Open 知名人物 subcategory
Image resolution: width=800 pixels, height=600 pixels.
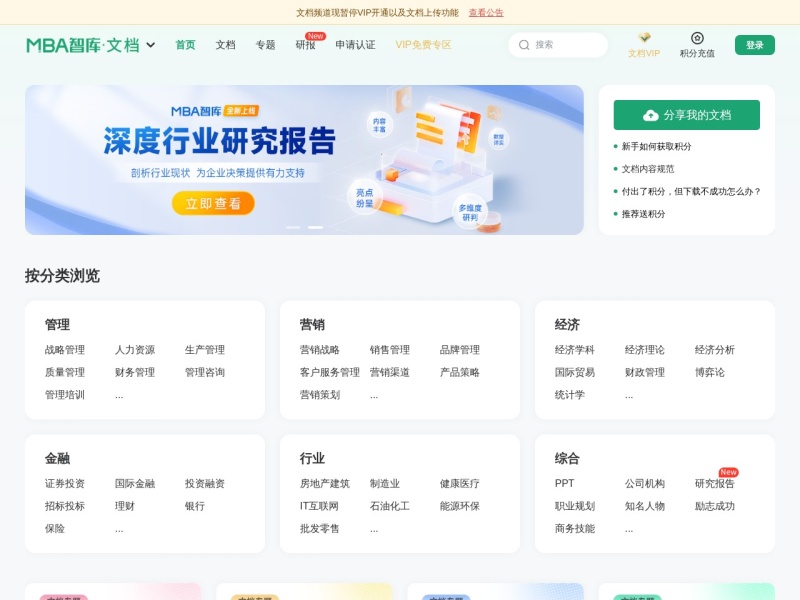tap(644, 506)
